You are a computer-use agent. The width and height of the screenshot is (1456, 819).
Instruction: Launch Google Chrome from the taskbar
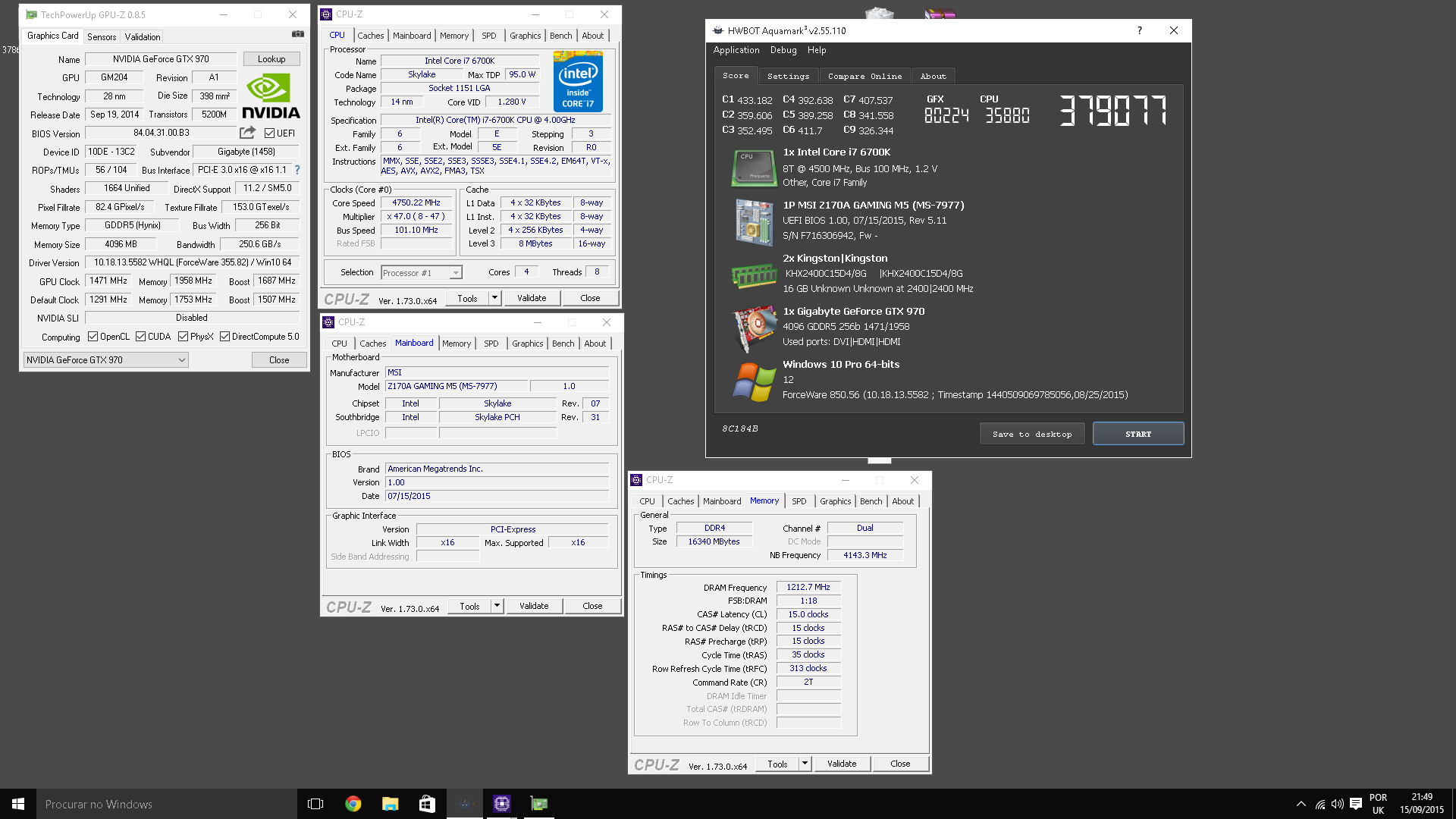click(x=353, y=804)
